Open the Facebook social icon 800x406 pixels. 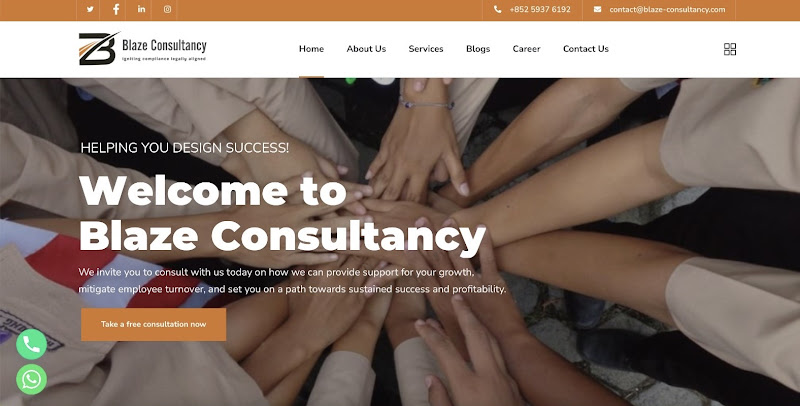point(116,9)
